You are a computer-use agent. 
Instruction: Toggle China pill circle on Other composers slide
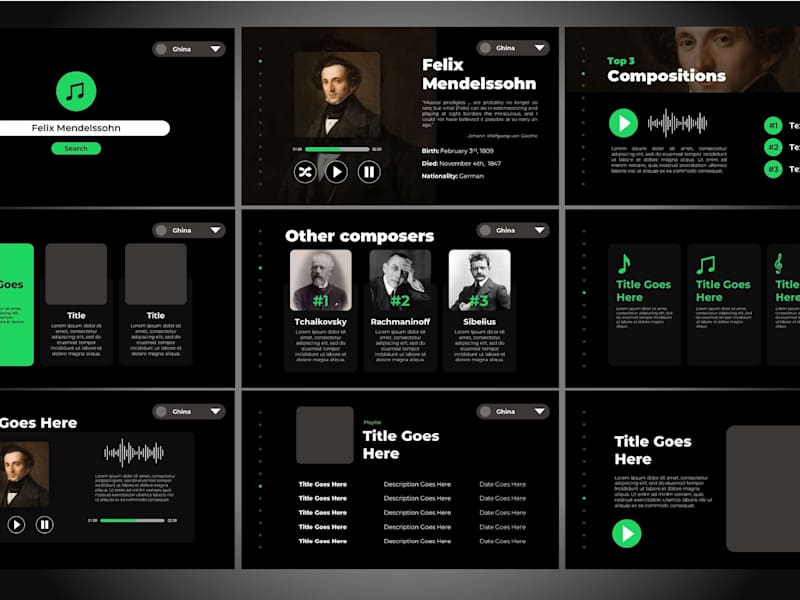485,230
